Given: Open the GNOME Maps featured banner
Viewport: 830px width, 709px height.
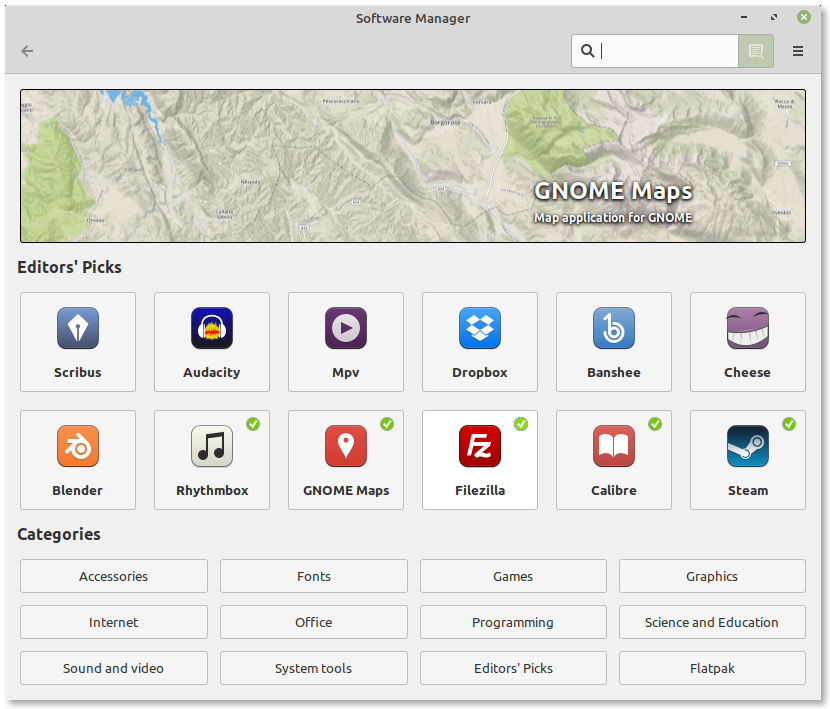Looking at the screenshot, I should pyautogui.click(x=413, y=166).
